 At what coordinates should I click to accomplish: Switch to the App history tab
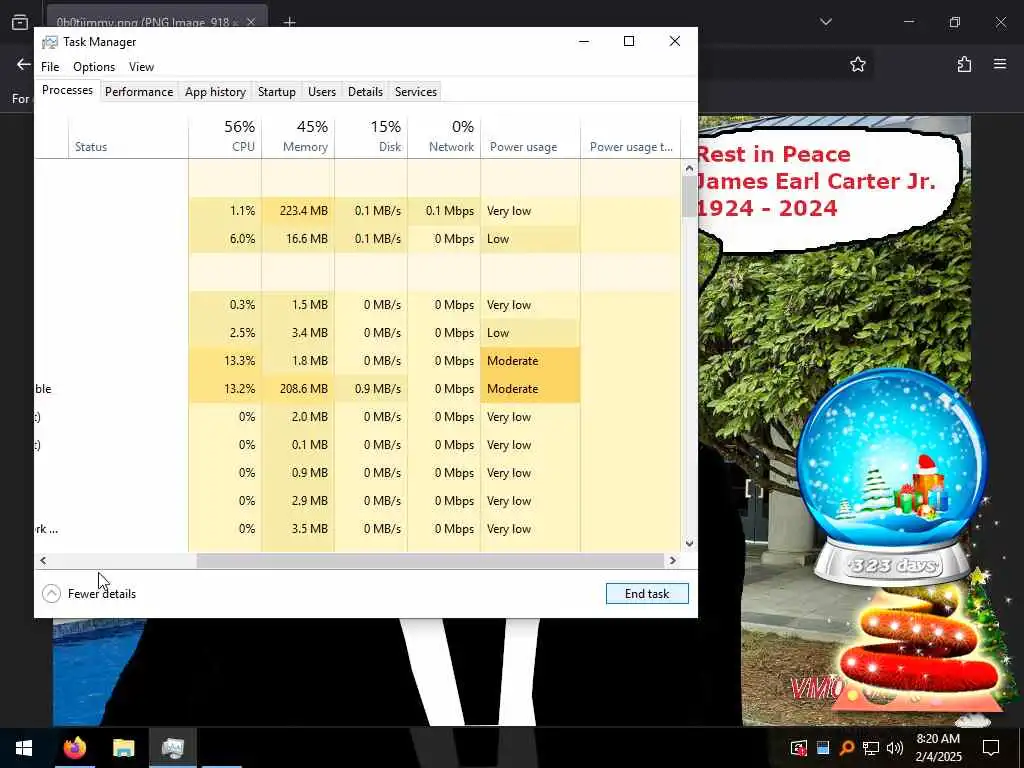click(216, 92)
